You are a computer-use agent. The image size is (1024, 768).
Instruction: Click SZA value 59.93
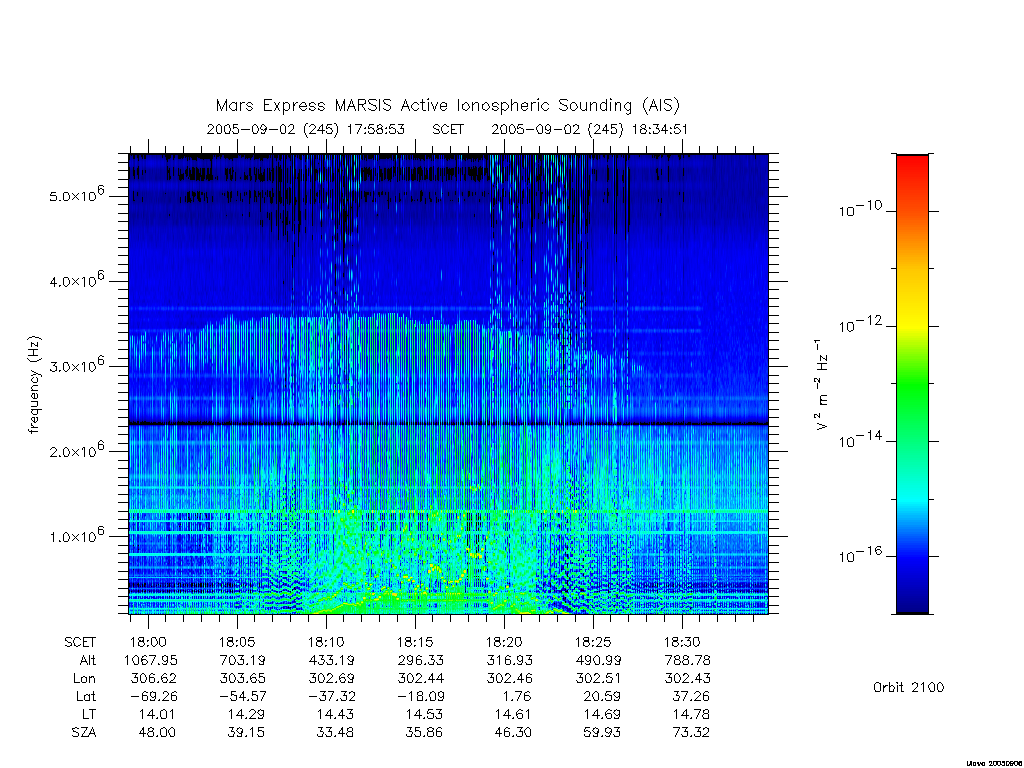(601, 733)
